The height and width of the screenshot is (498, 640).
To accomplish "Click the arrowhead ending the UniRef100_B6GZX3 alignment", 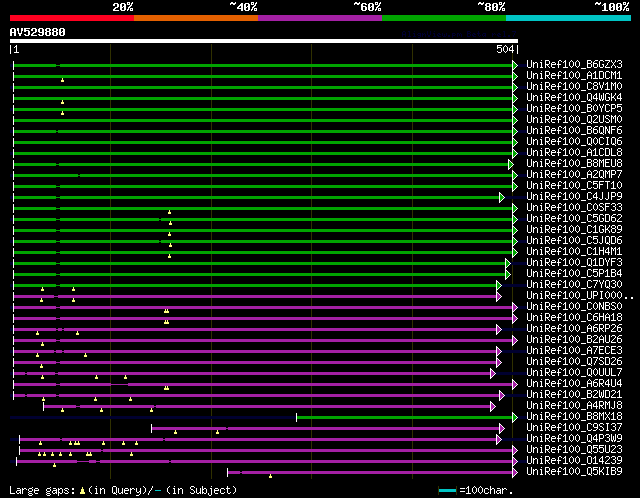I will (516, 65).
